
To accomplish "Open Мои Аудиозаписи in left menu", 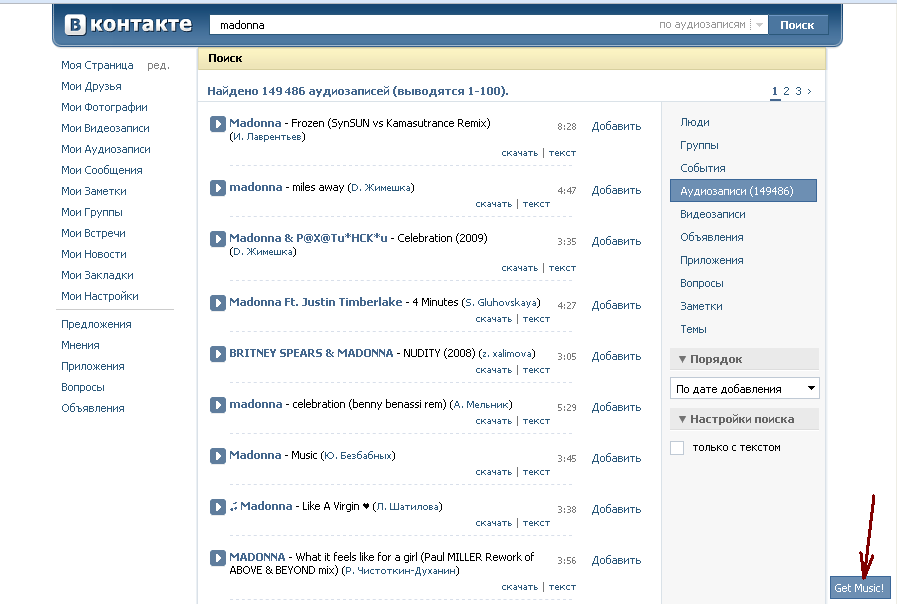I will (x=106, y=149).
